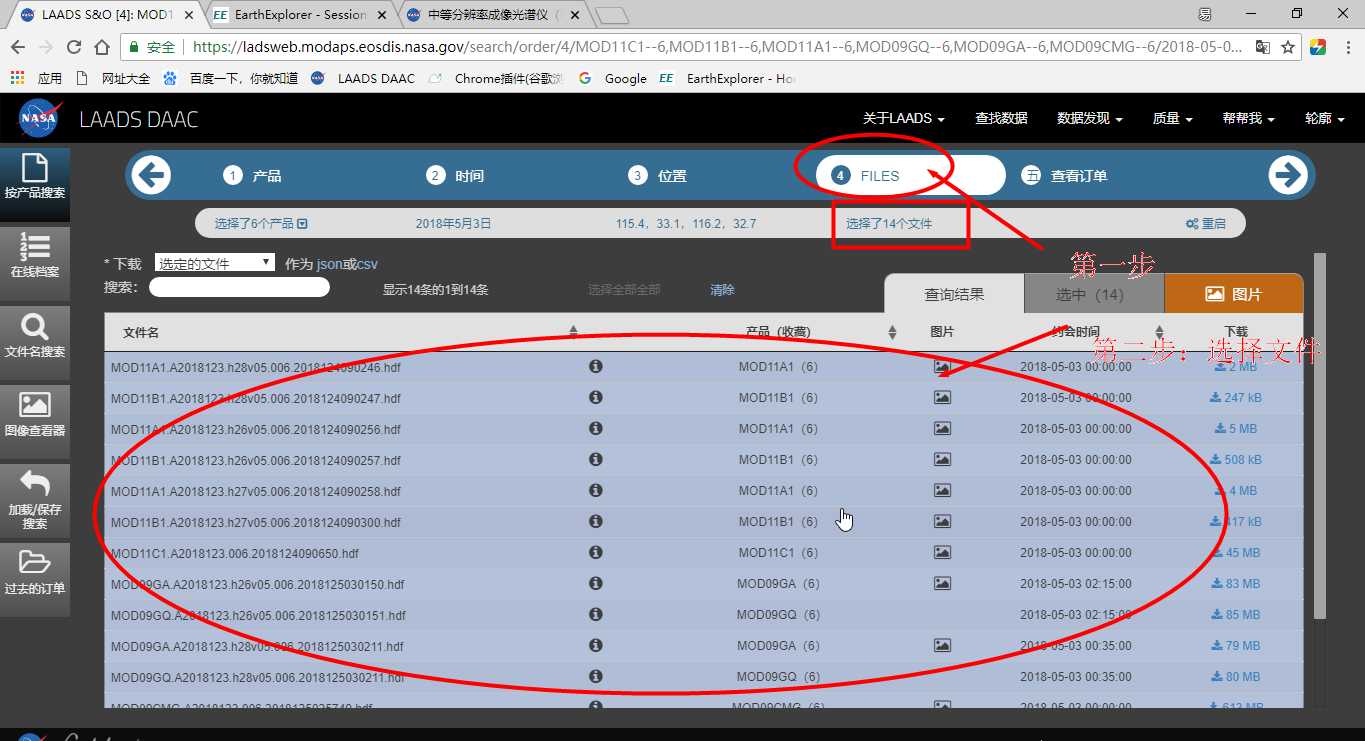1365x741 pixels.
Task: Click the NASA logo
Action: (38, 119)
